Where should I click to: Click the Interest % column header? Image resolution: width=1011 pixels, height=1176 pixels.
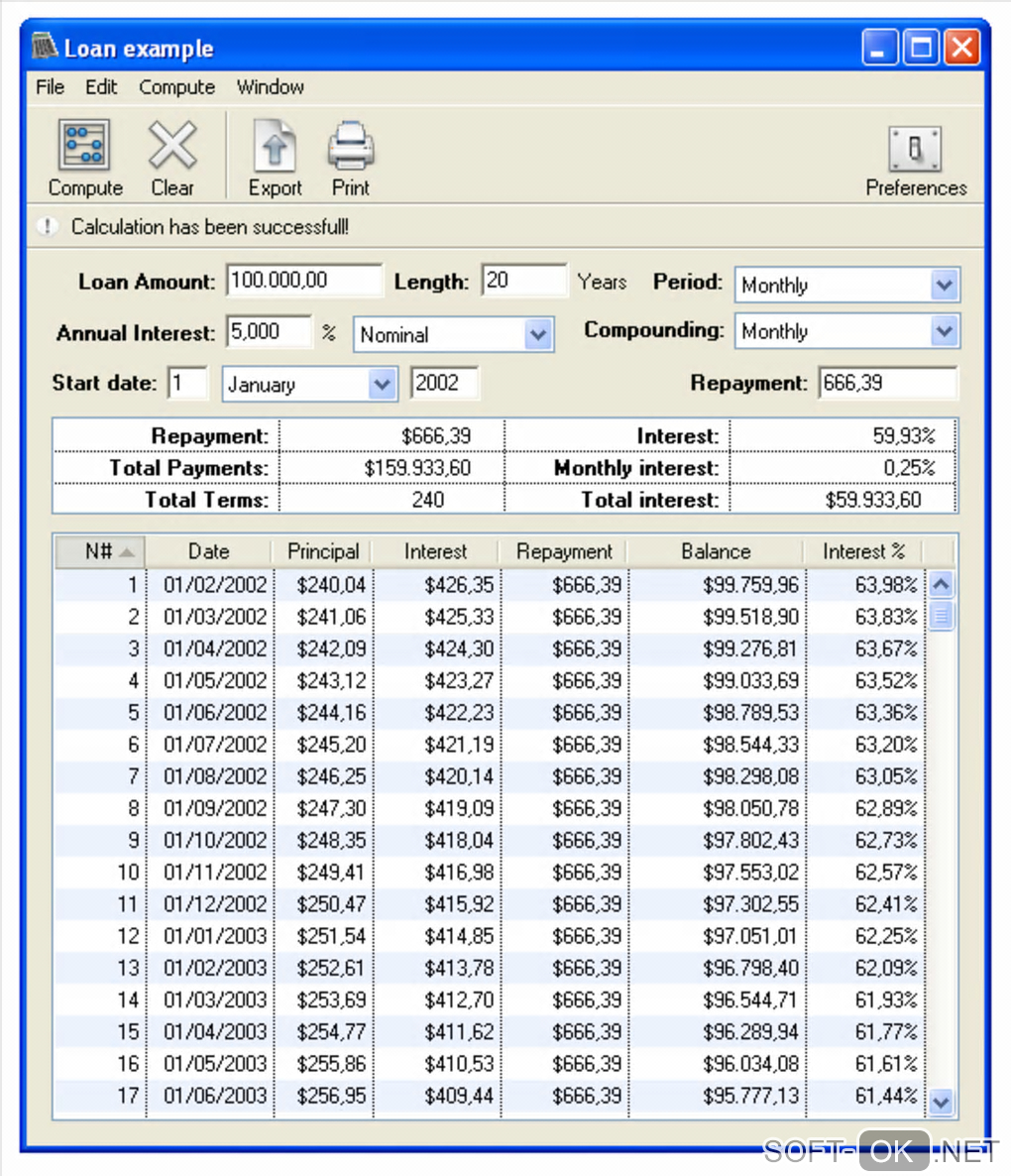tap(863, 551)
